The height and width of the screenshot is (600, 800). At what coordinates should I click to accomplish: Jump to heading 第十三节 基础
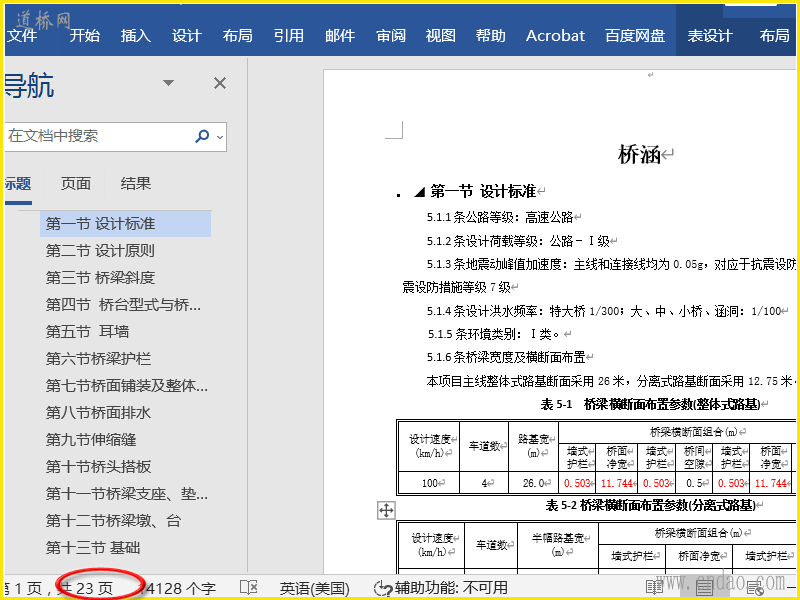pos(93,548)
